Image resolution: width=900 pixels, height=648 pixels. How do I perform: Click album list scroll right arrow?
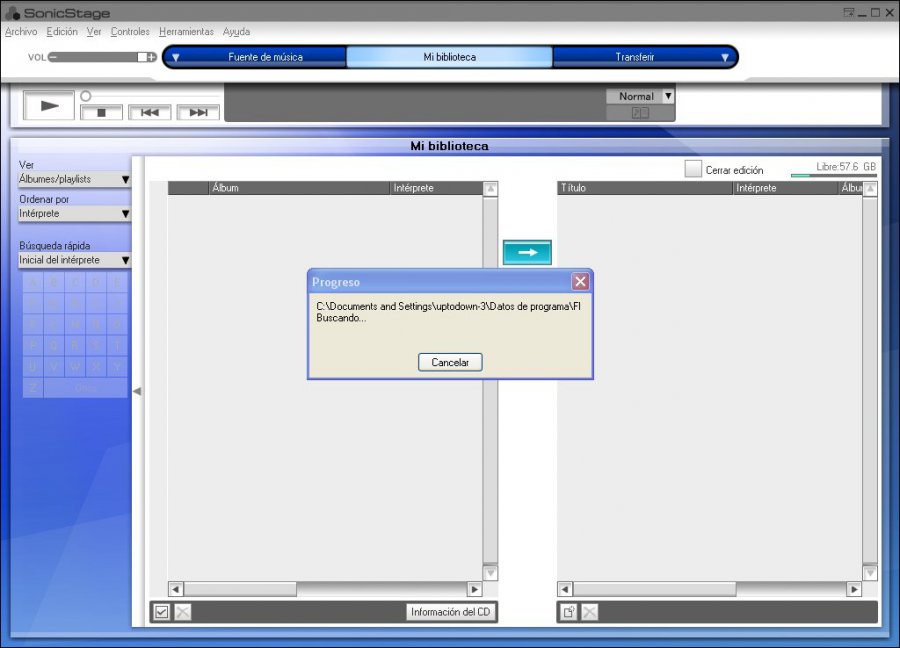click(475, 589)
